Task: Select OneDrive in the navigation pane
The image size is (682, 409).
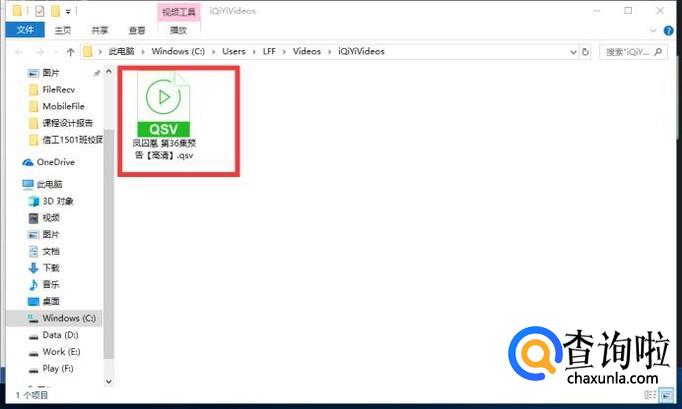Action: point(55,162)
